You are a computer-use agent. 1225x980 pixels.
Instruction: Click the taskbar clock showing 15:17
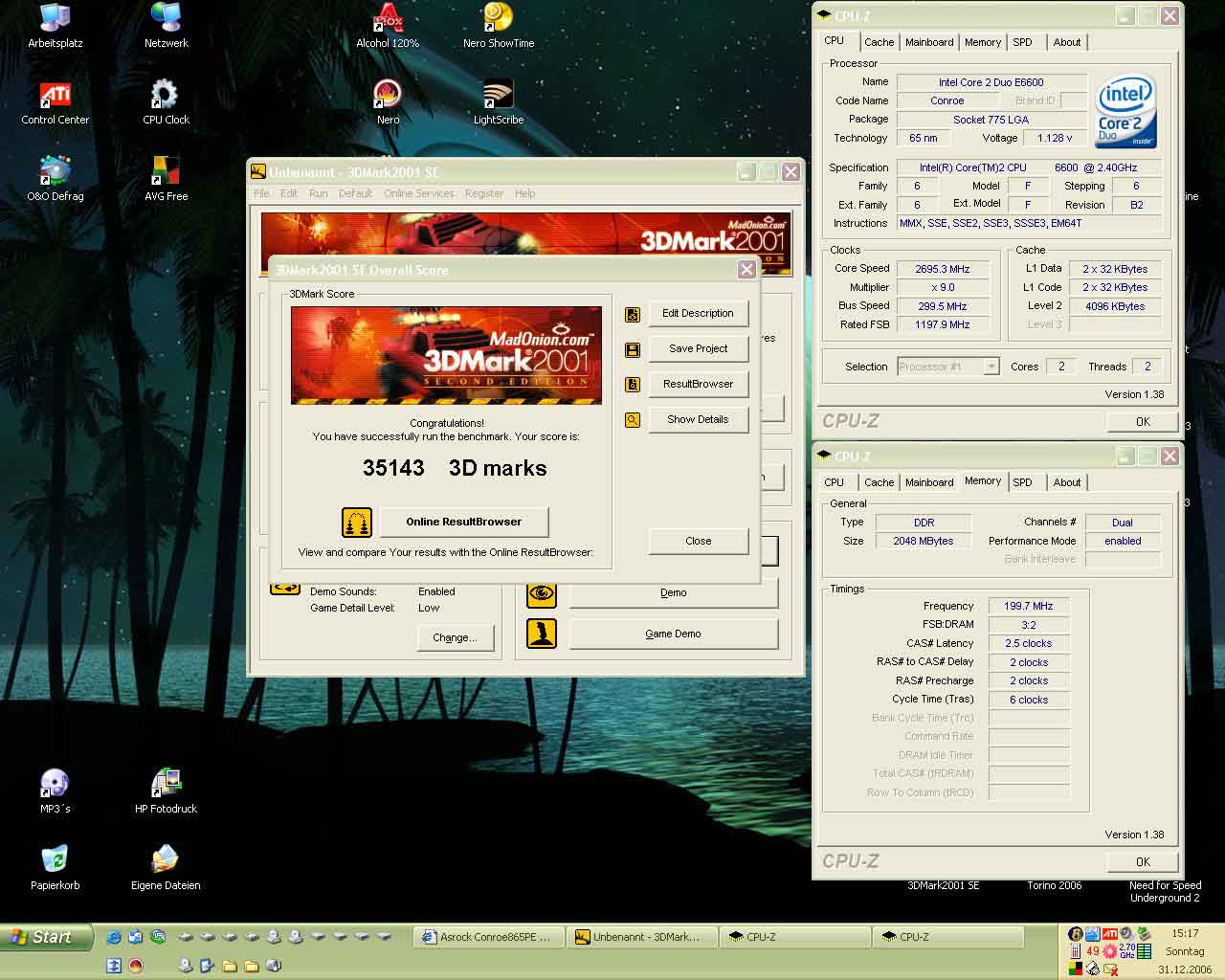1185,933
